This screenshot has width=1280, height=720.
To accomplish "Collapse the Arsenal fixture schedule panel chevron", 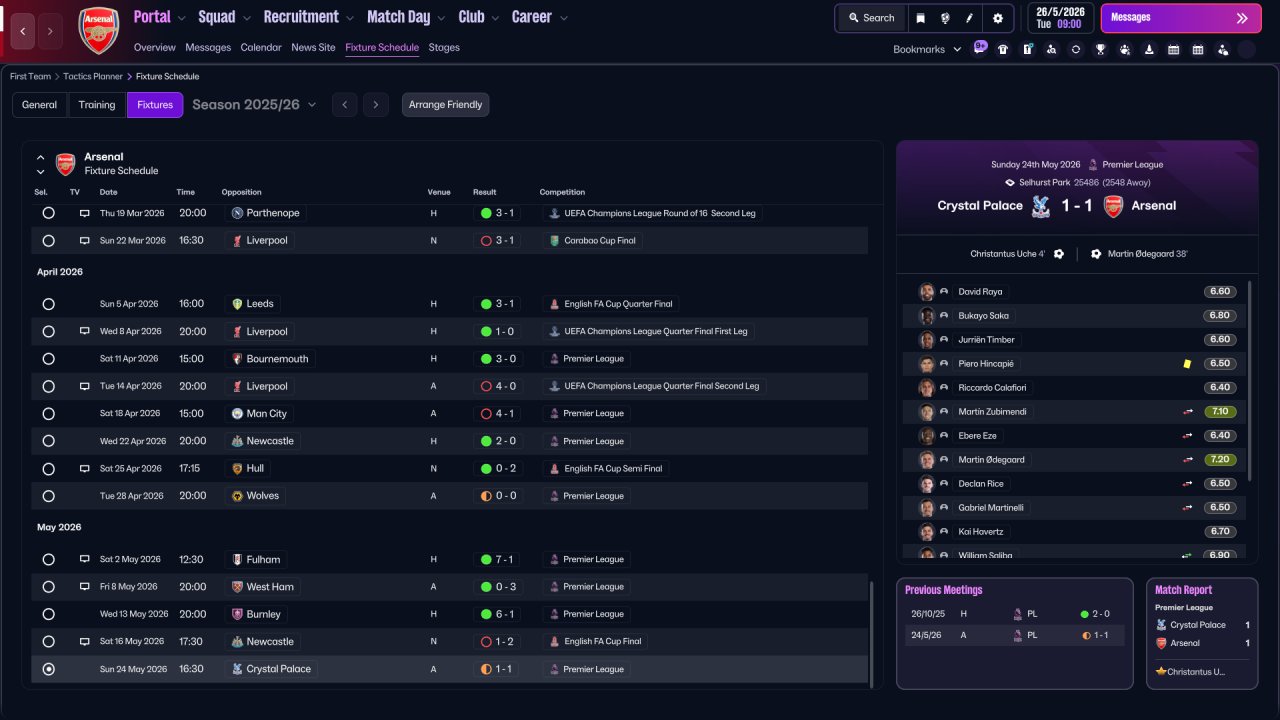I will [x=40, y=157].
